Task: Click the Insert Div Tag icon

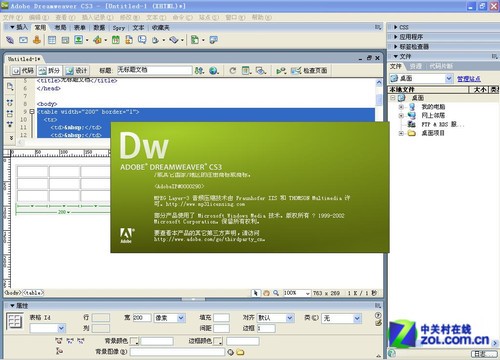Action: (65, 40)
